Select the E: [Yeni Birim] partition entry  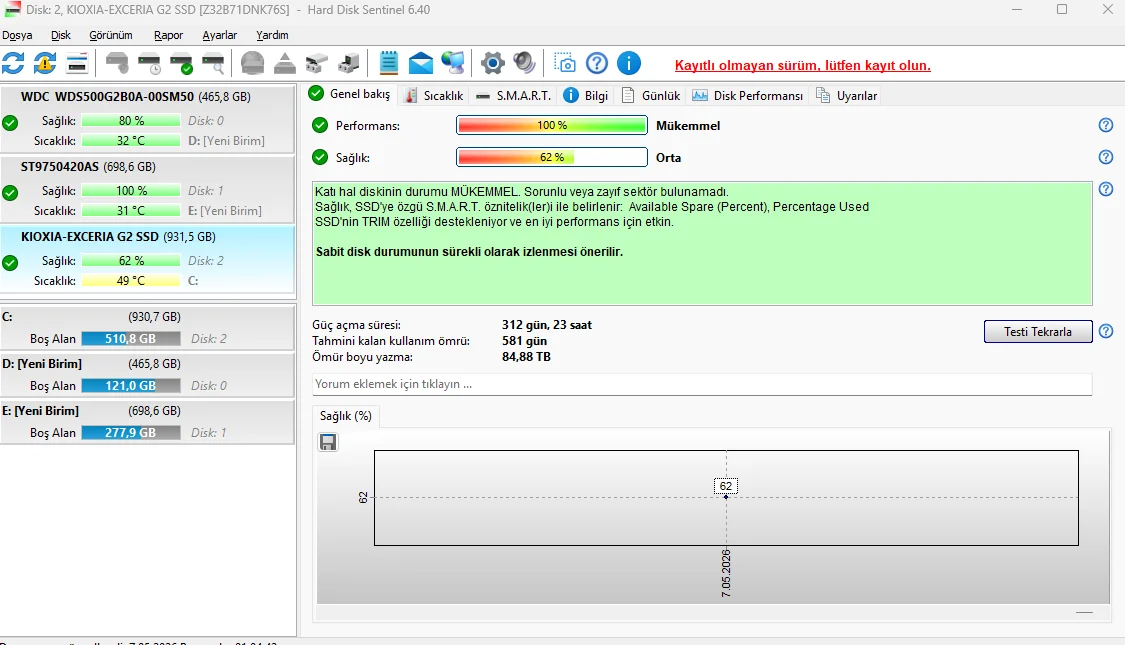(147, 421)
